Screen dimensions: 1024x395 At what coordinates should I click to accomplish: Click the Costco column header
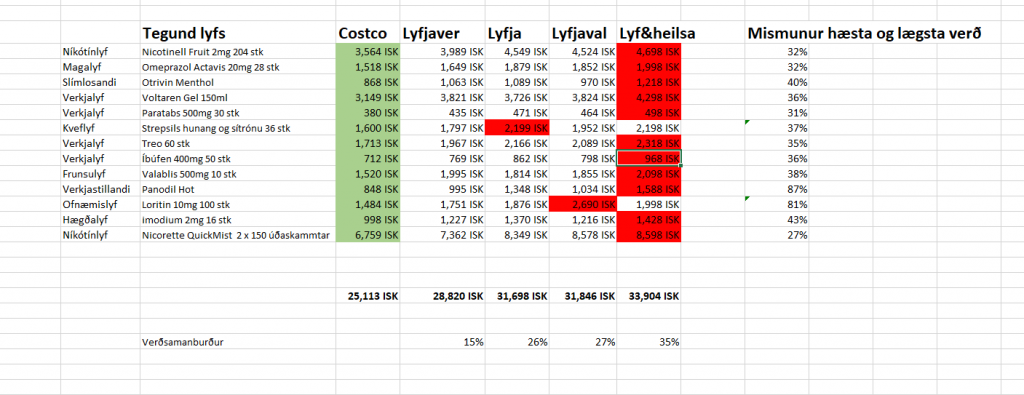point(368,33)
